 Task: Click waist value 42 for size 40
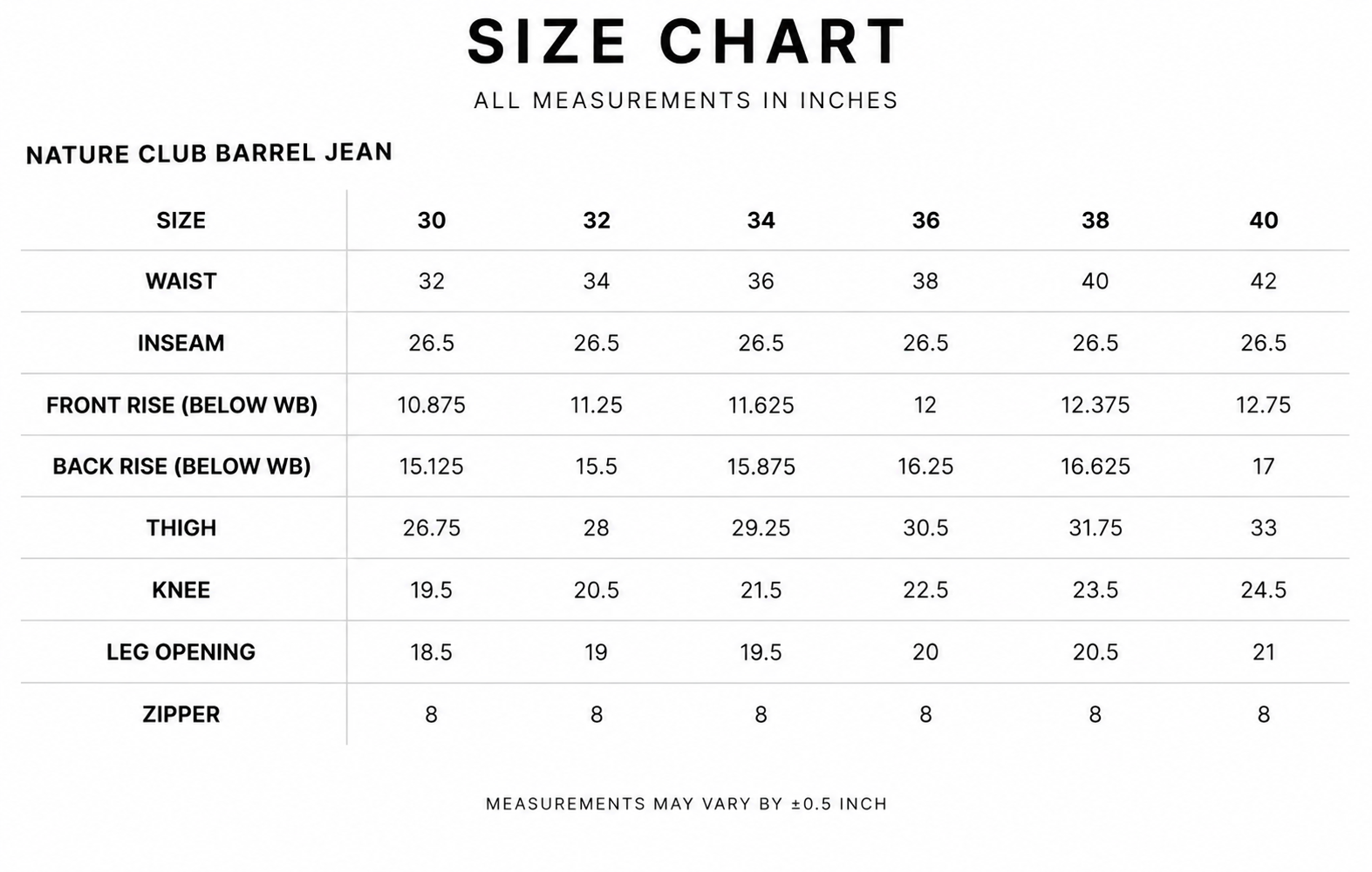pos(1263,281)
